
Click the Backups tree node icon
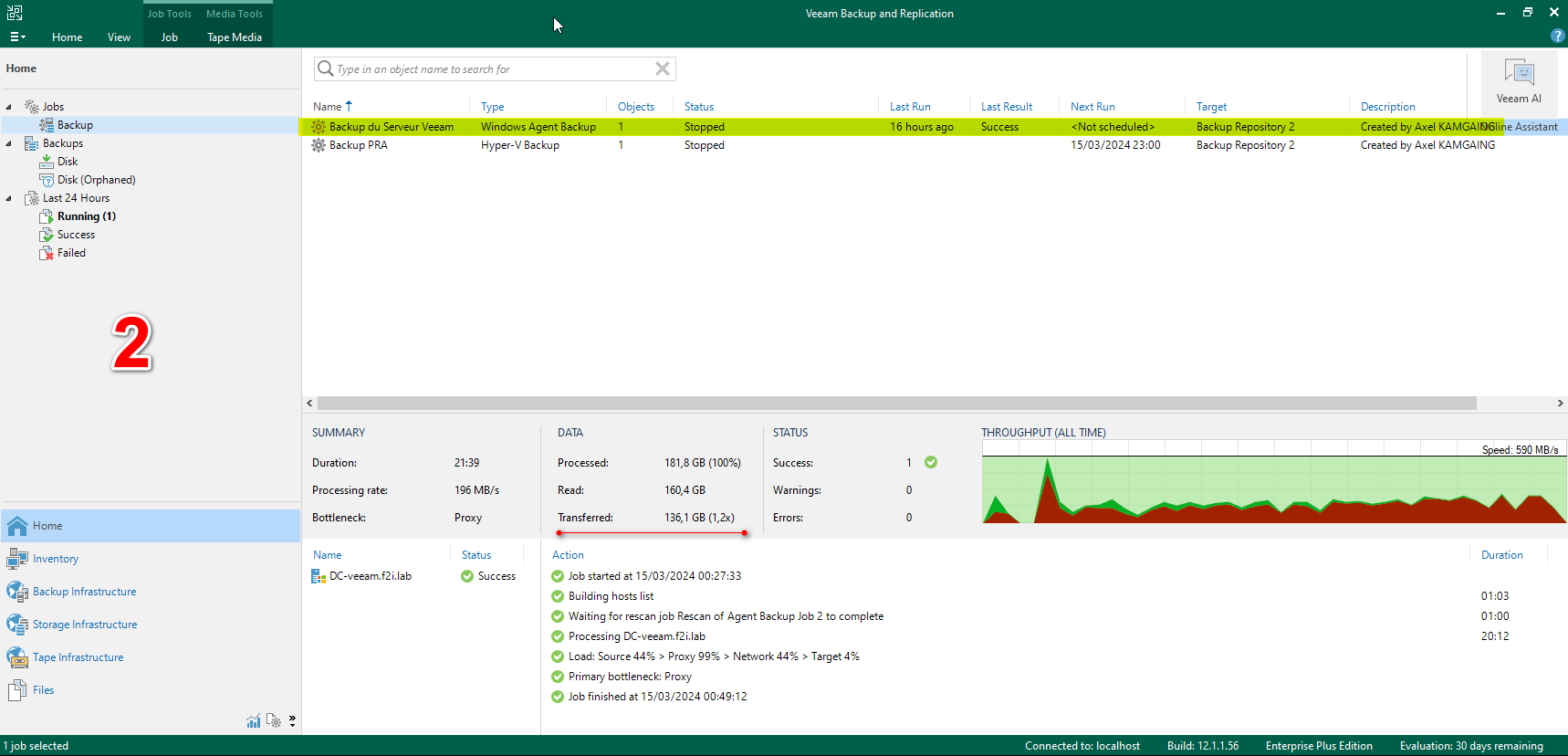(32, 143)
